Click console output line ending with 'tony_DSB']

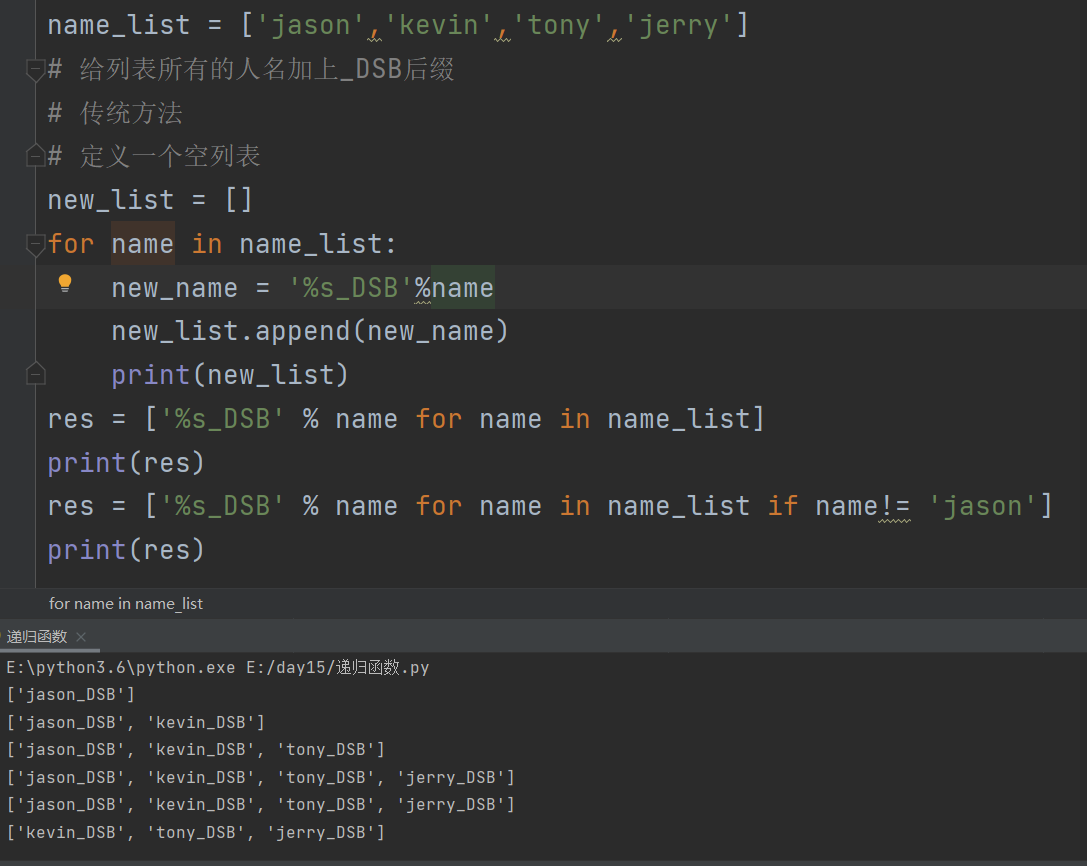(x=195, y=750)
